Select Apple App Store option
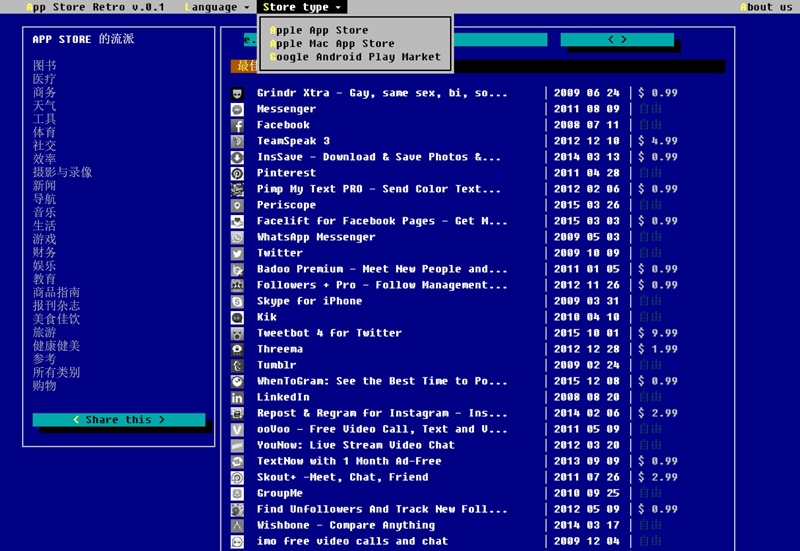The image size is (800, 551). pos(318,31)
